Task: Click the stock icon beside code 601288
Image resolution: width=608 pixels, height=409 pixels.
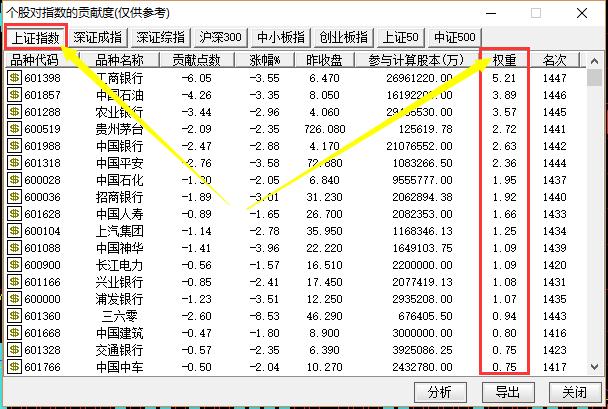Action: pyautogui.click(x=14, y=112)
